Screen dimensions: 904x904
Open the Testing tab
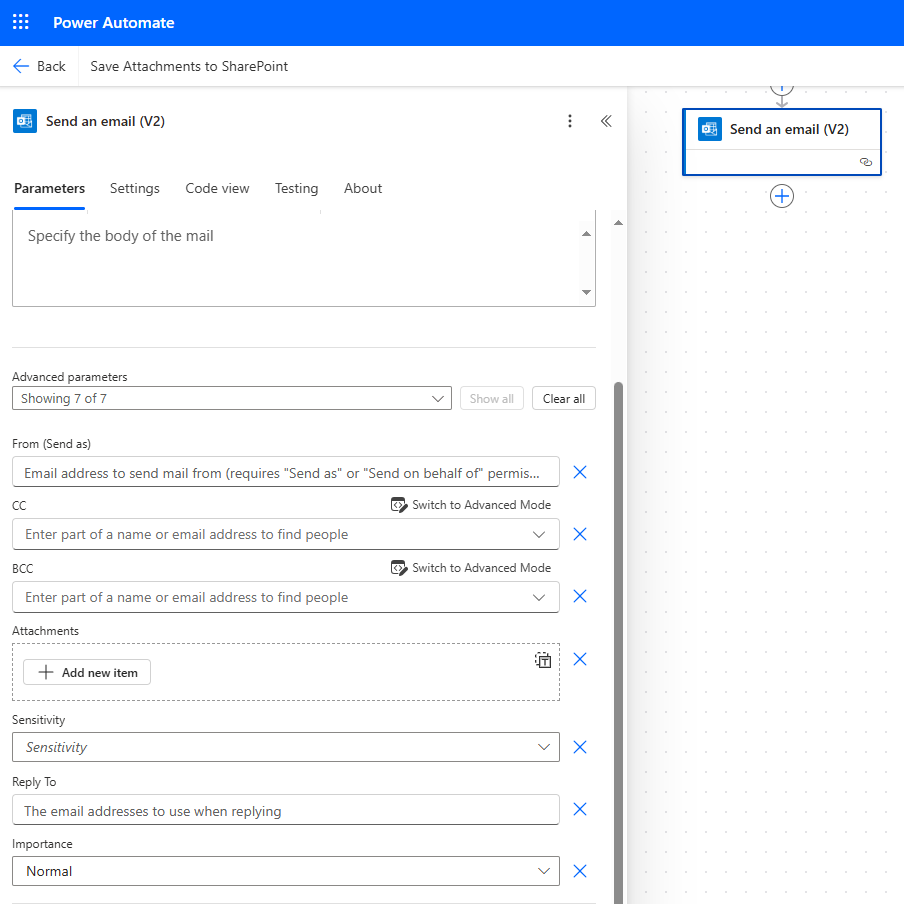296,188
